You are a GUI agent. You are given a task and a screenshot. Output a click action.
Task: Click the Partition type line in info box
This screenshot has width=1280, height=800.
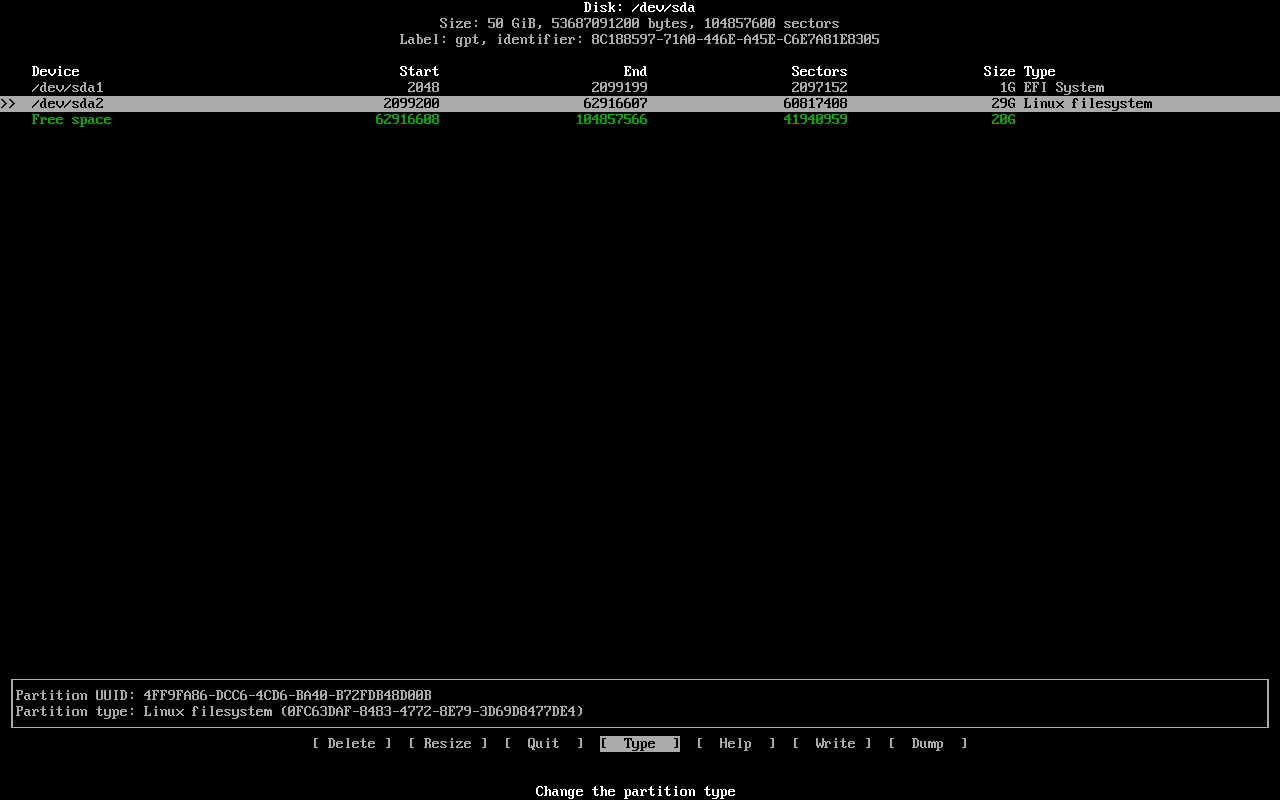point(299,711)
